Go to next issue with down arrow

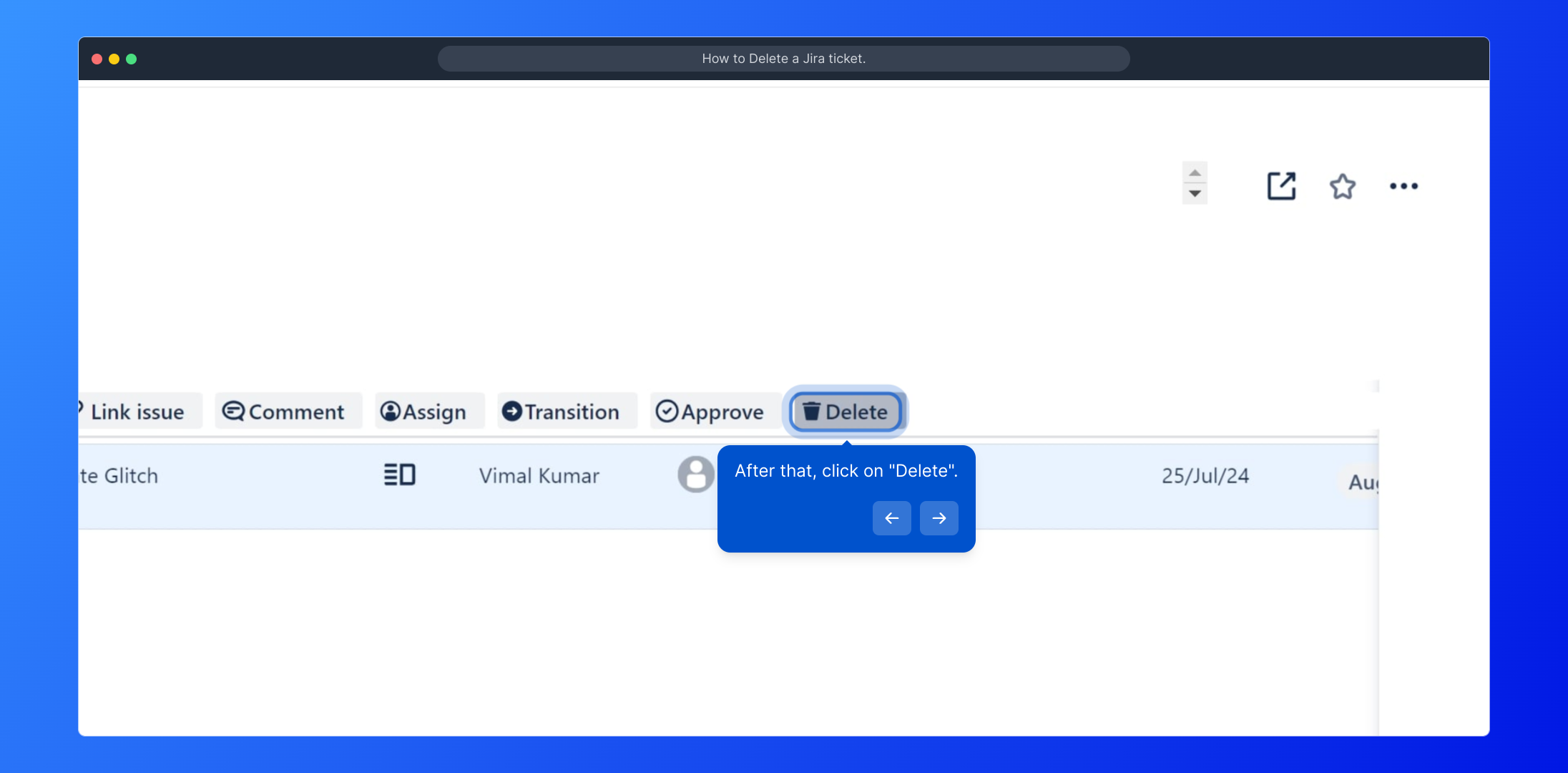(1195, 194)
